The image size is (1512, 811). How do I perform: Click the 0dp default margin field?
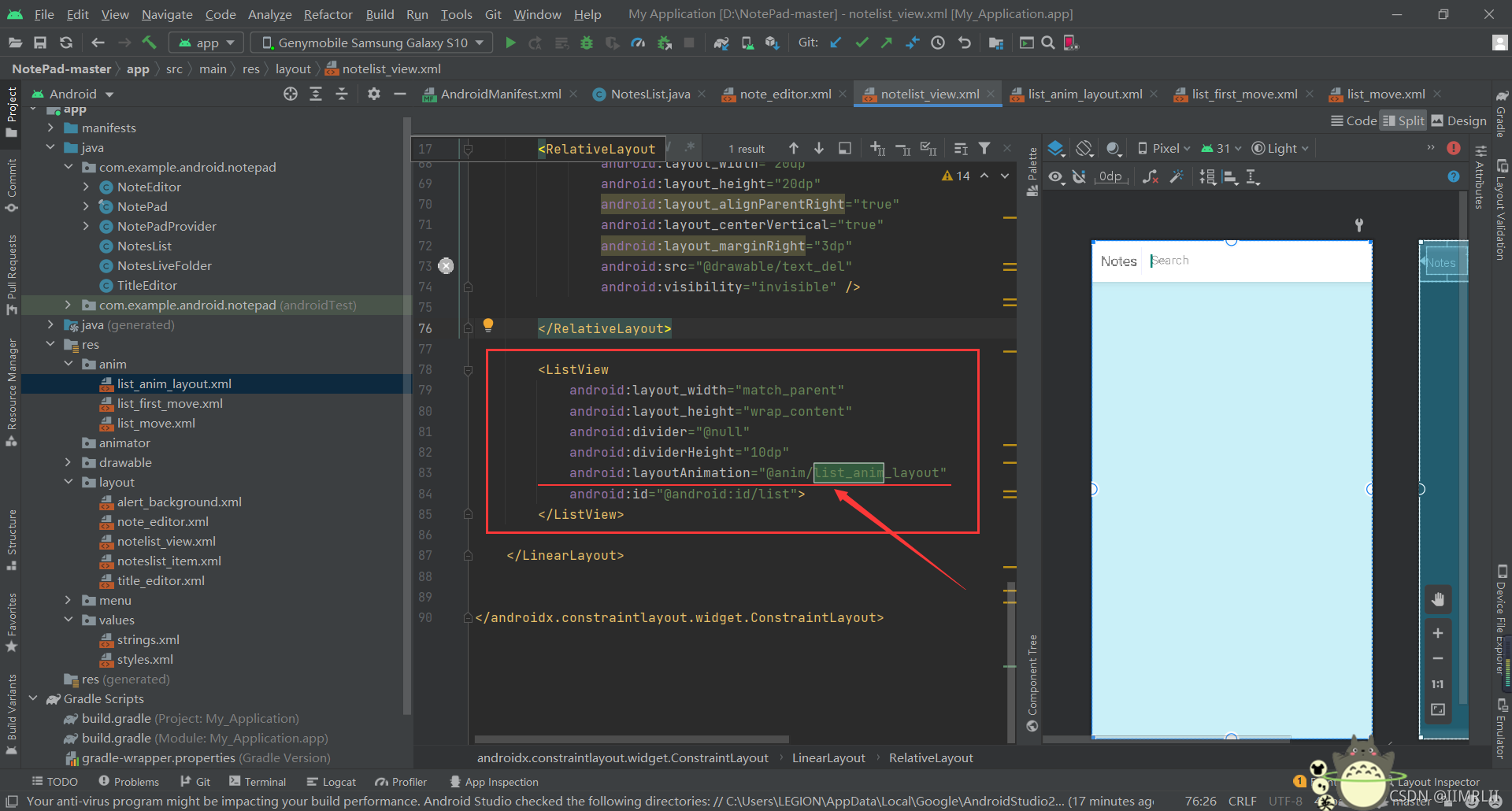[1110, 176]
